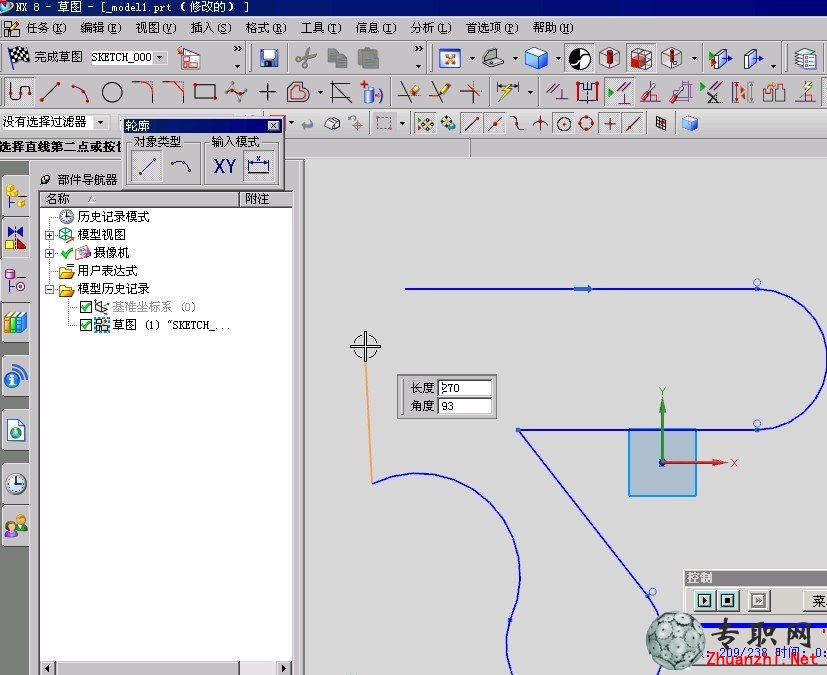Toggle snap to midpoint icon
The height and width of the screenshot is (675, 827).
(x=494, y=124)
